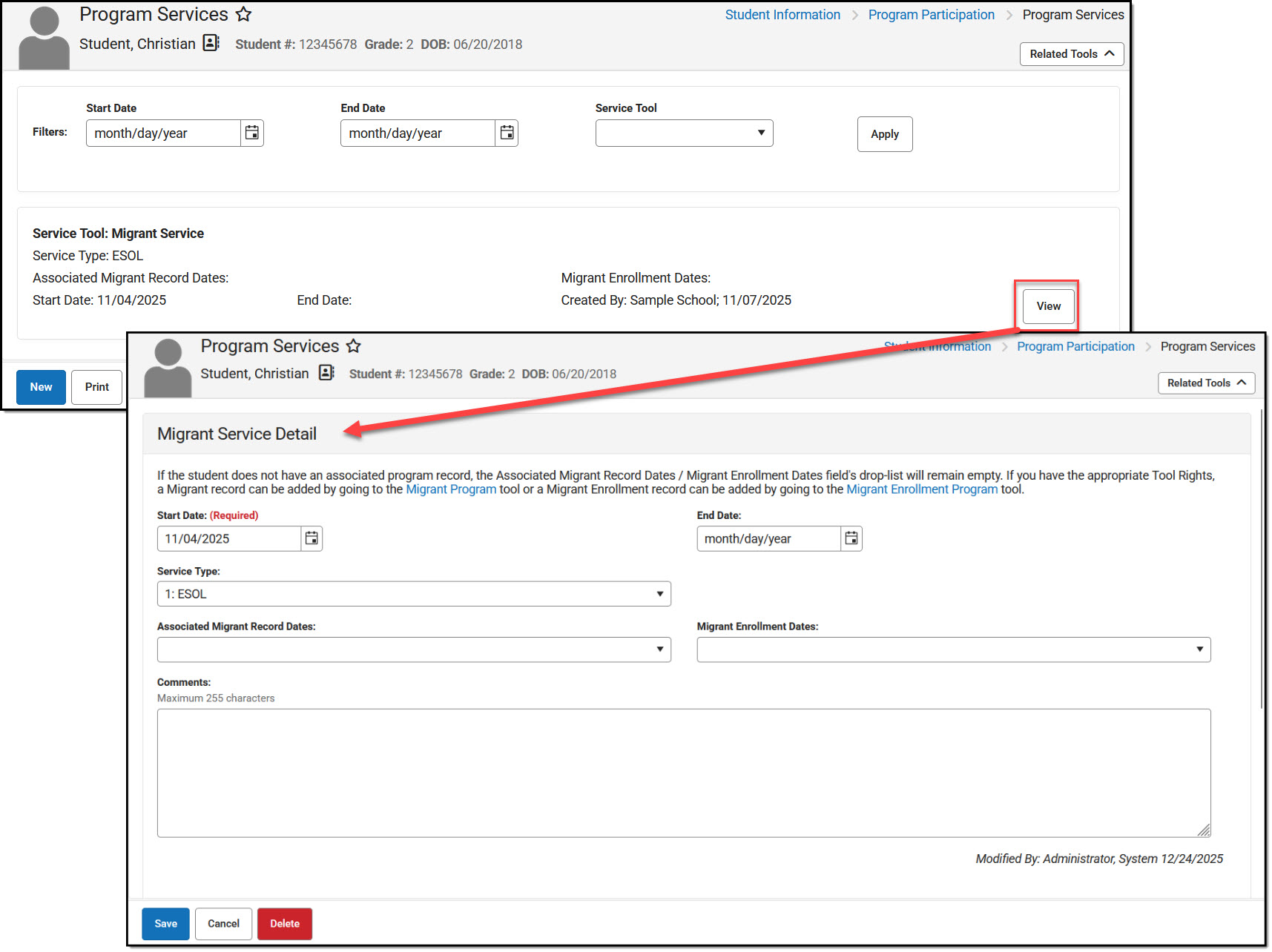Click the favorite star next to Program Services title
This screenshot has height=952, width=1272.
coord(243,13)
